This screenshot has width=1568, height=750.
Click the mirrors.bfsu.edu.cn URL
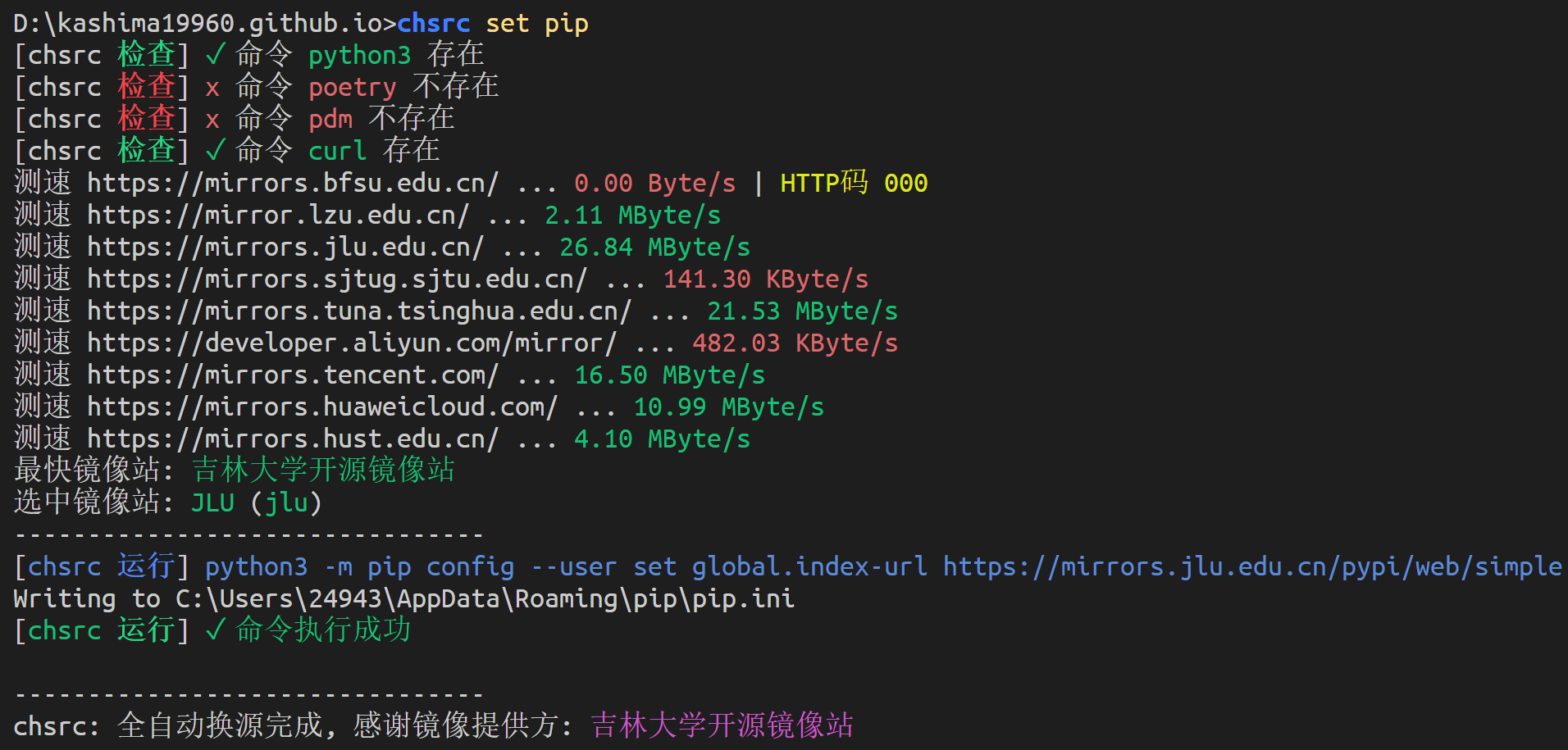click(293, 183)
